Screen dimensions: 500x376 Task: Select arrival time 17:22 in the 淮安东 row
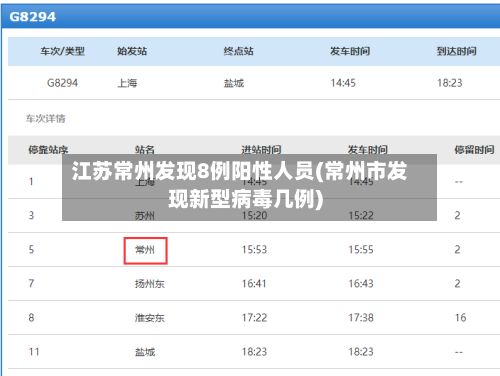[x=254, y=318]
